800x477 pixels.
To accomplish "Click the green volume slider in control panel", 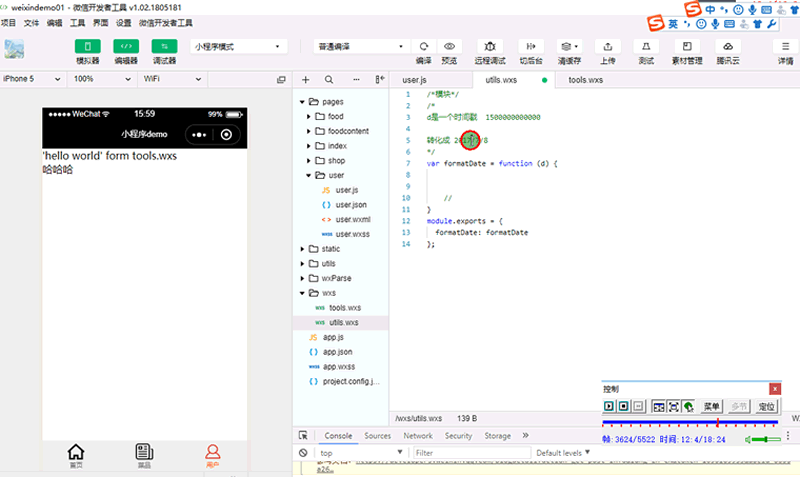I will click(x=765, y=439).
